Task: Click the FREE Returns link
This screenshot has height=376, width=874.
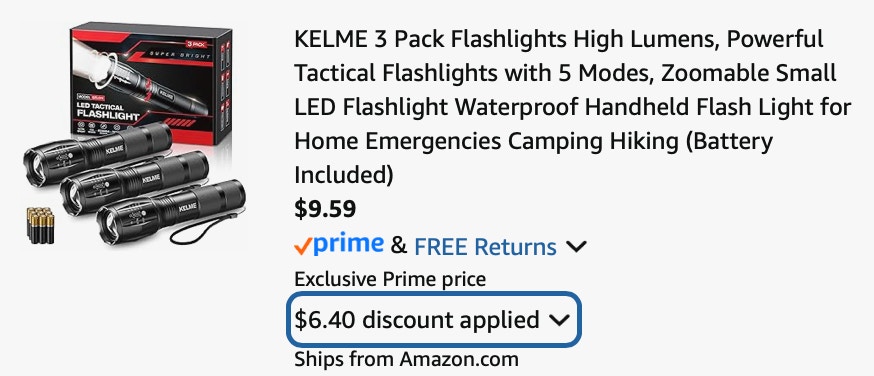Action: tap(485, 246)
